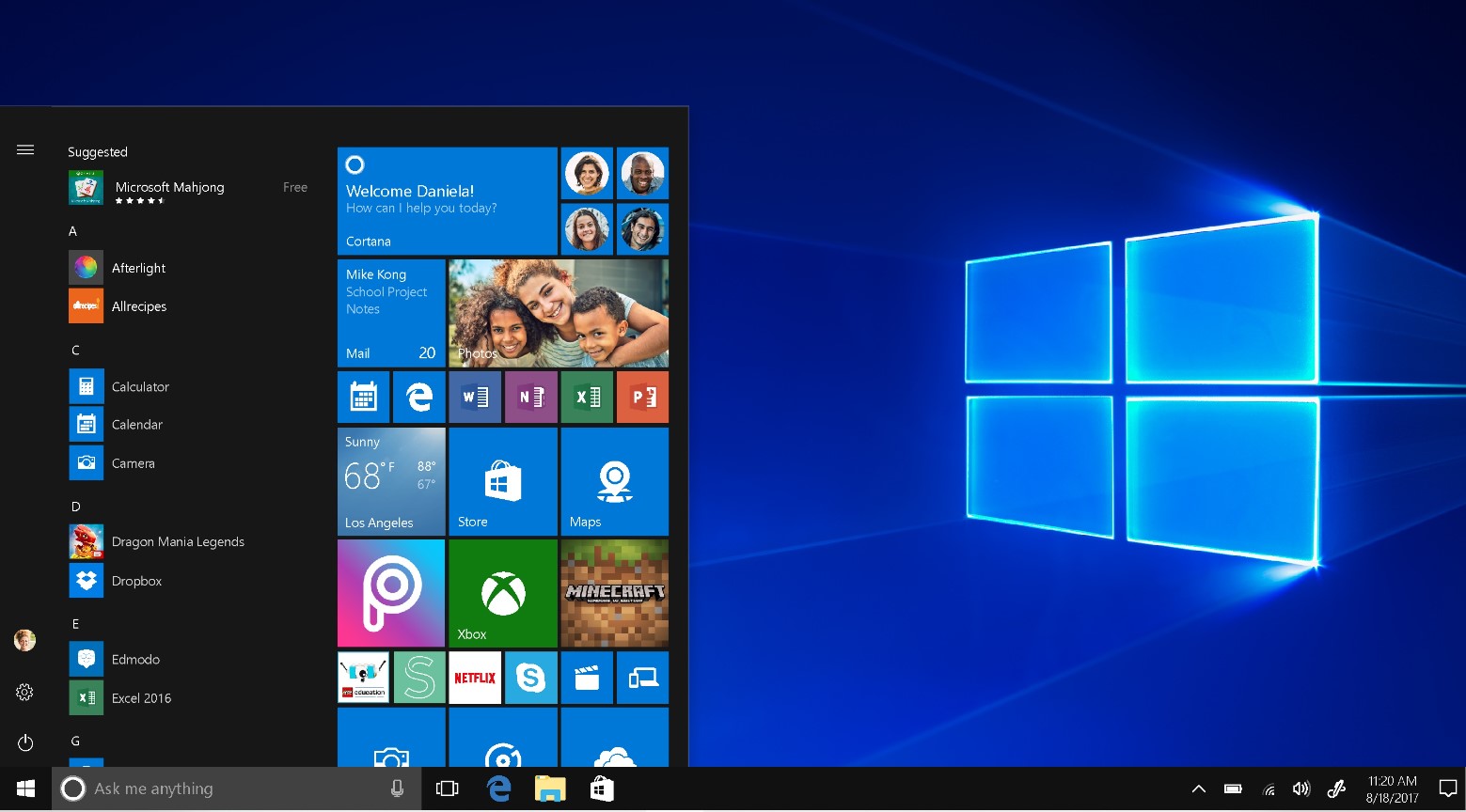Select the top-left contact photo in People tile

coord(587,173)
